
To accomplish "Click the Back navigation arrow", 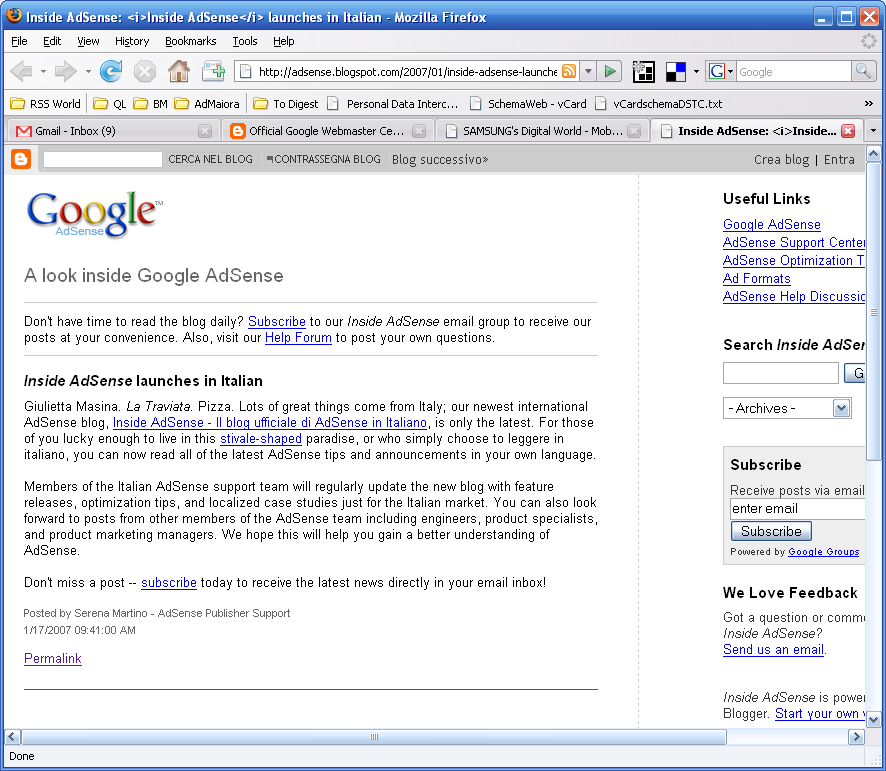I will pos(21,71).
